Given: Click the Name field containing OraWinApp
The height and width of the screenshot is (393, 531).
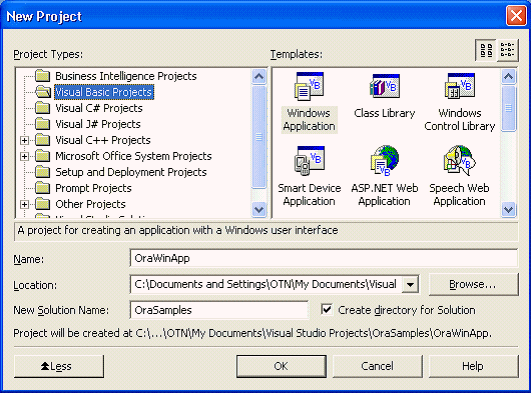Looking at the screenshot, I should tap(324, 258).
